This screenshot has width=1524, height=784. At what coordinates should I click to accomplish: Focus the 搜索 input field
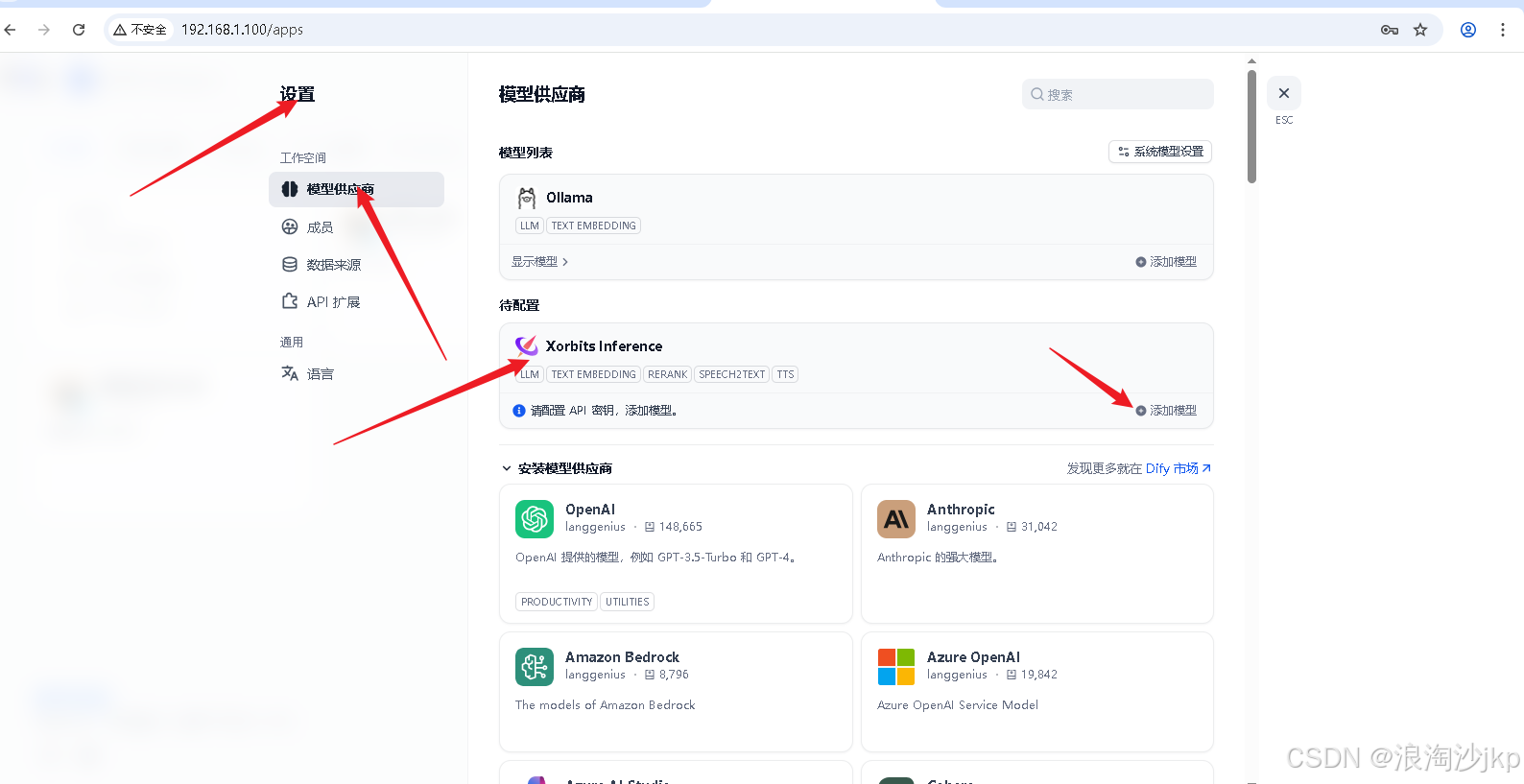point(1118,94)
